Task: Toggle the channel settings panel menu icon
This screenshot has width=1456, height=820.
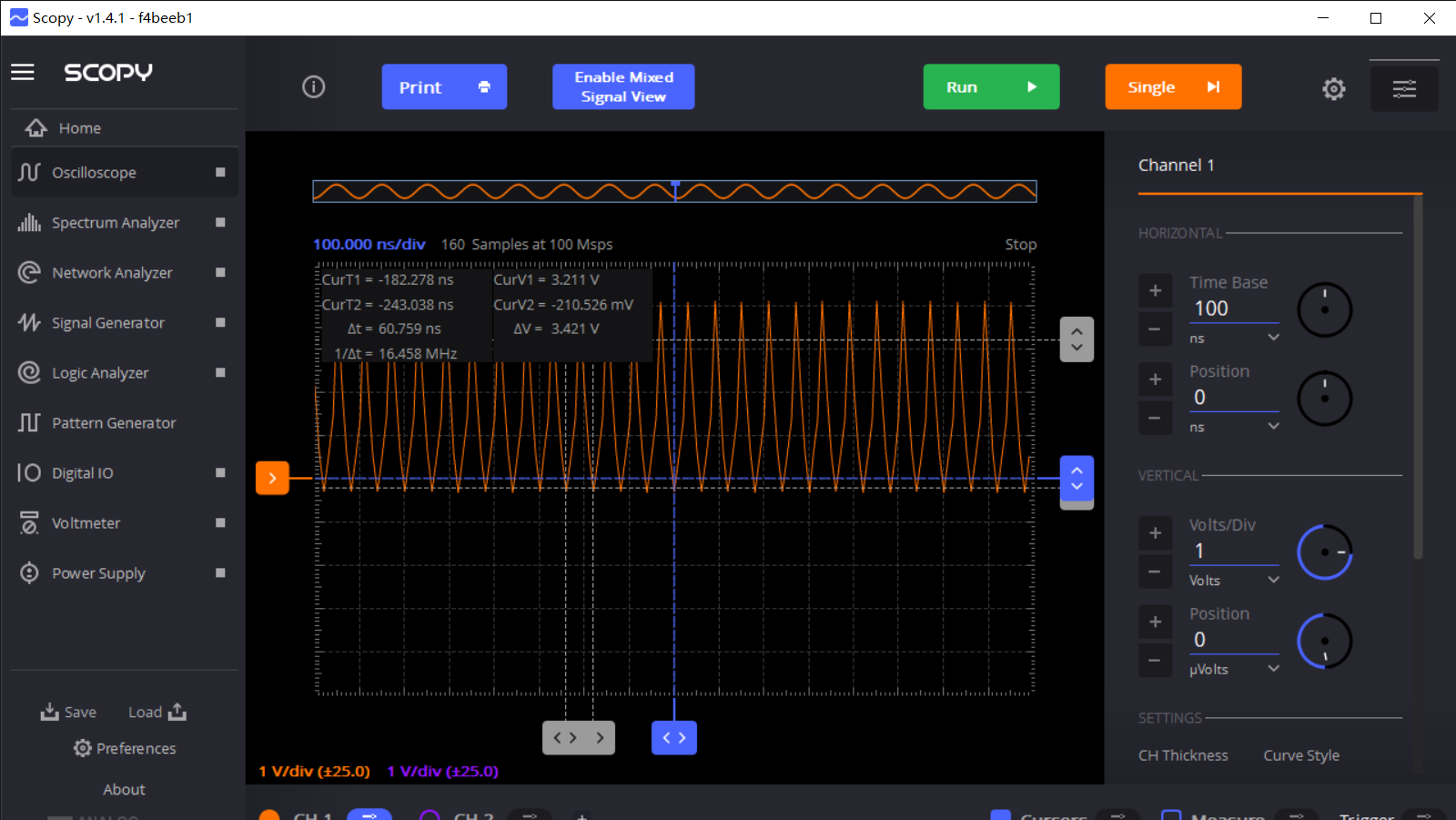Action: tap(1404, 88)
